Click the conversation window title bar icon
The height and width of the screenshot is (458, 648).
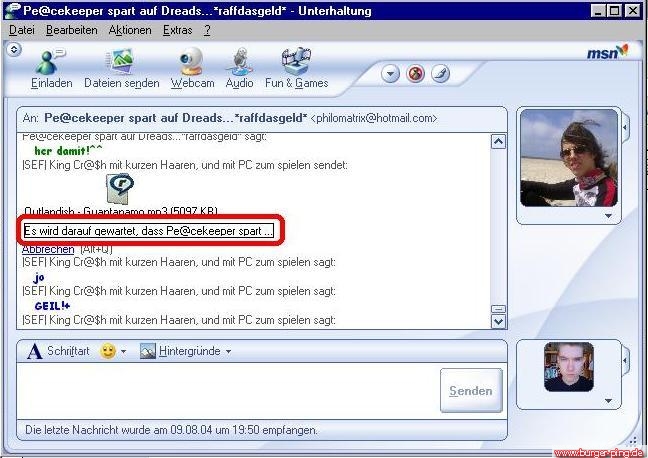(12, 11)
